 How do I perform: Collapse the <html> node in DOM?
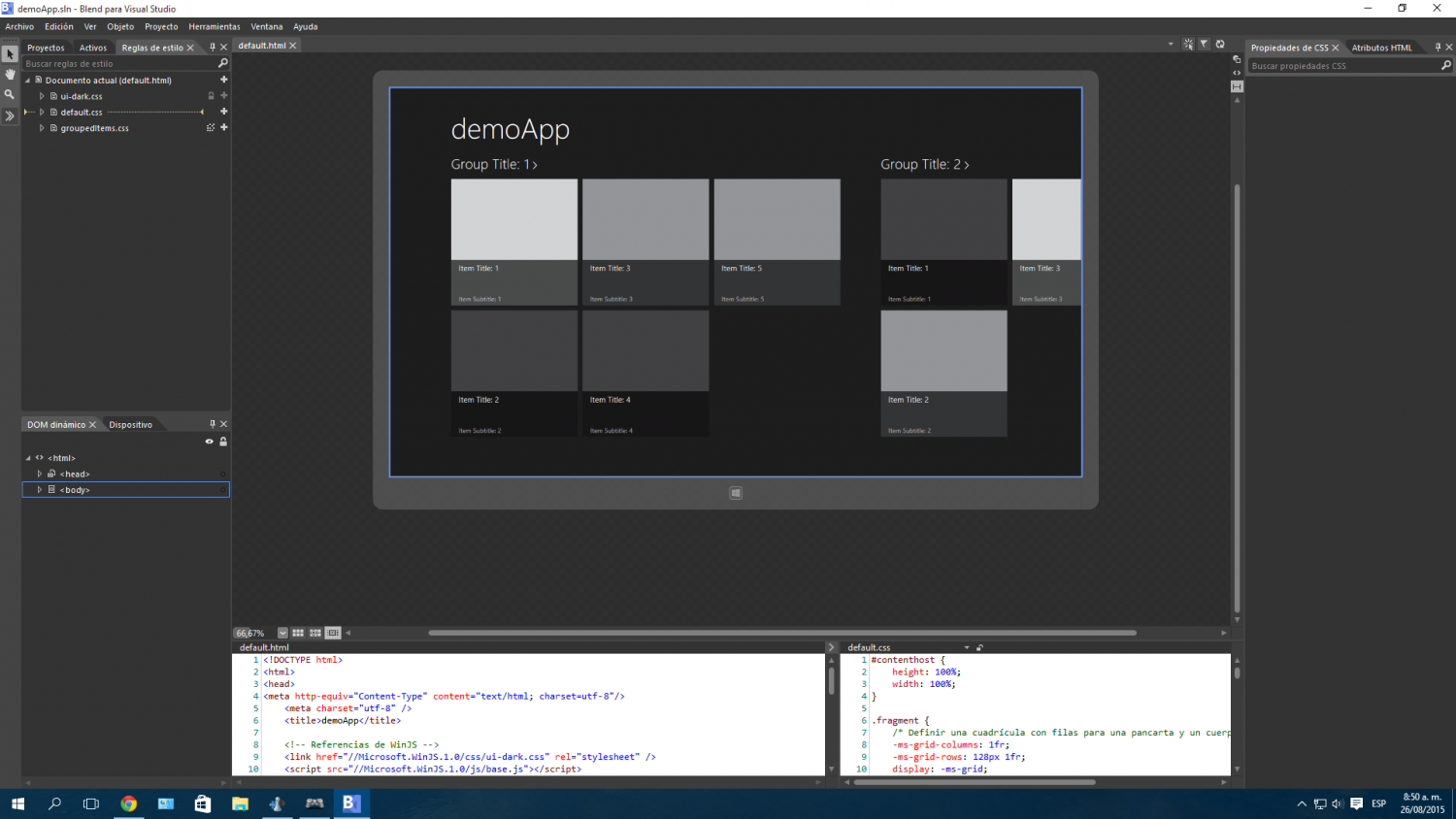point(28,458)
